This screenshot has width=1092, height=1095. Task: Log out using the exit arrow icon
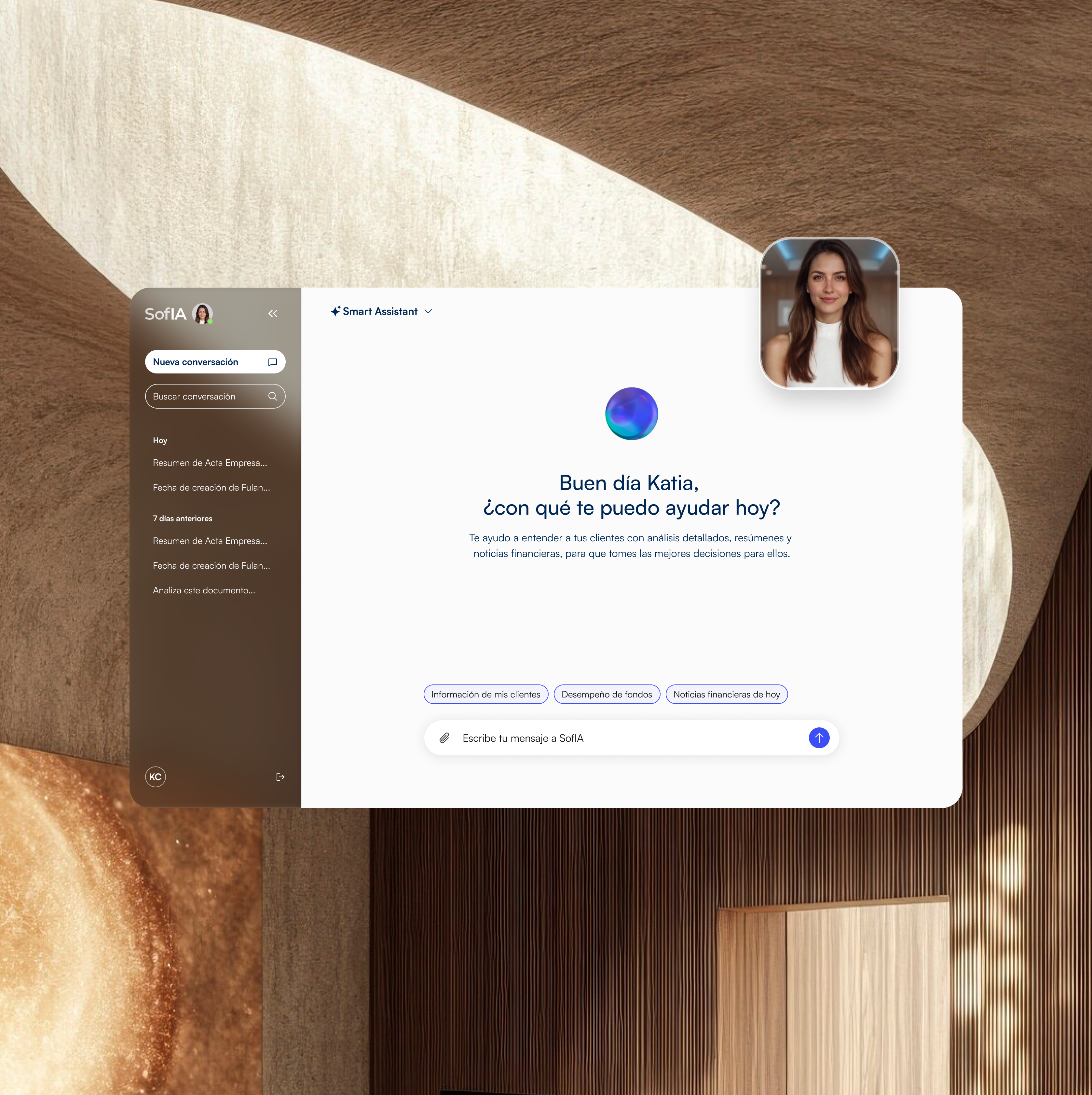[280, 777]
